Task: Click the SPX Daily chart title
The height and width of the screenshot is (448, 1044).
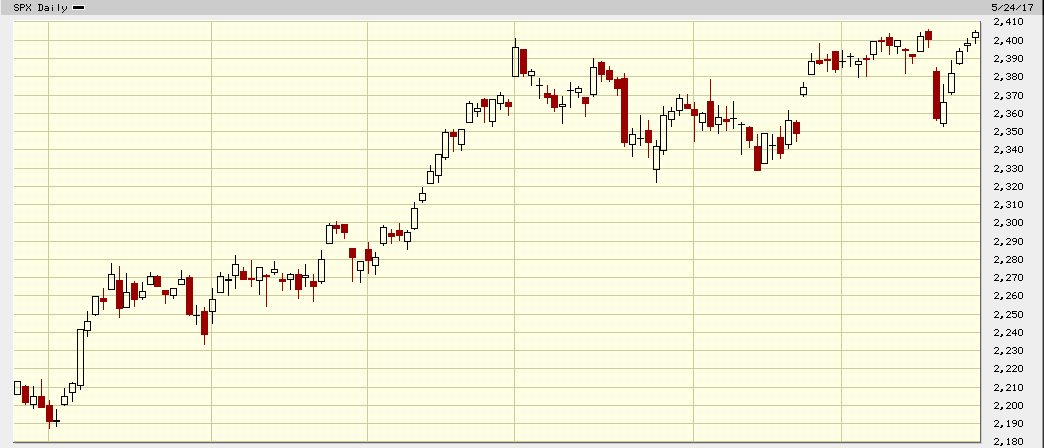Action: 41,7
